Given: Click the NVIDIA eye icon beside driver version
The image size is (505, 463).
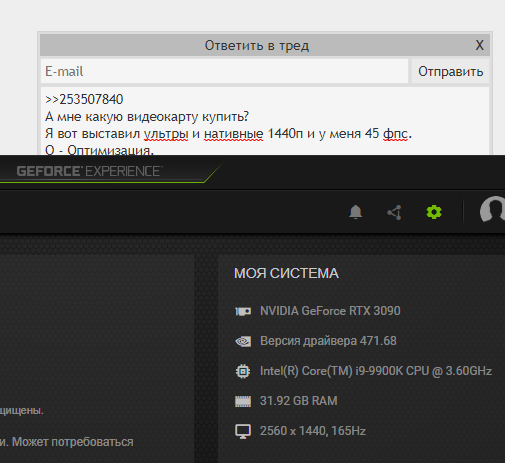Looking at the screenshot, I should [x=243, y=341].
